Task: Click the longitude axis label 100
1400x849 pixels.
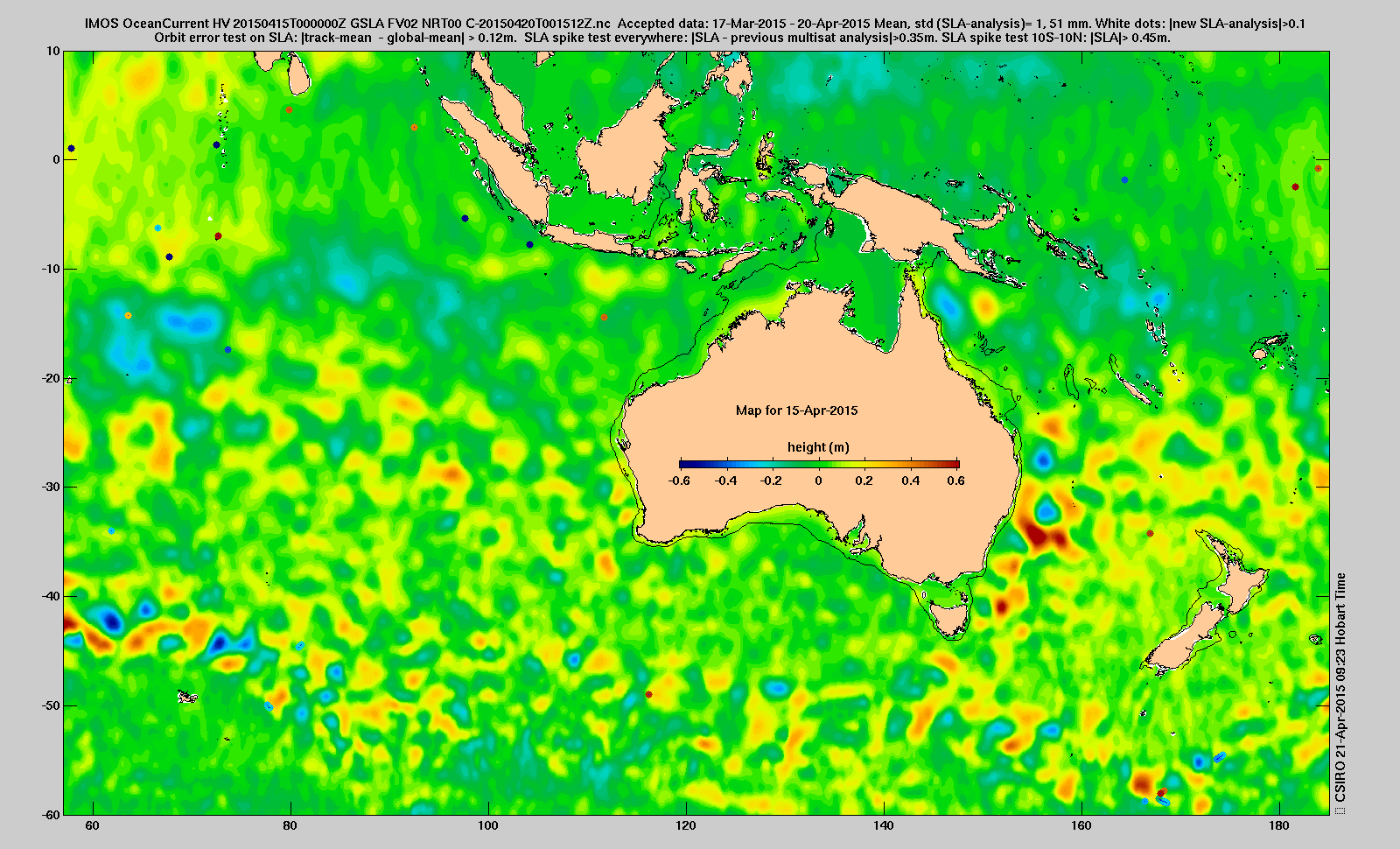Action: point(488,825)
